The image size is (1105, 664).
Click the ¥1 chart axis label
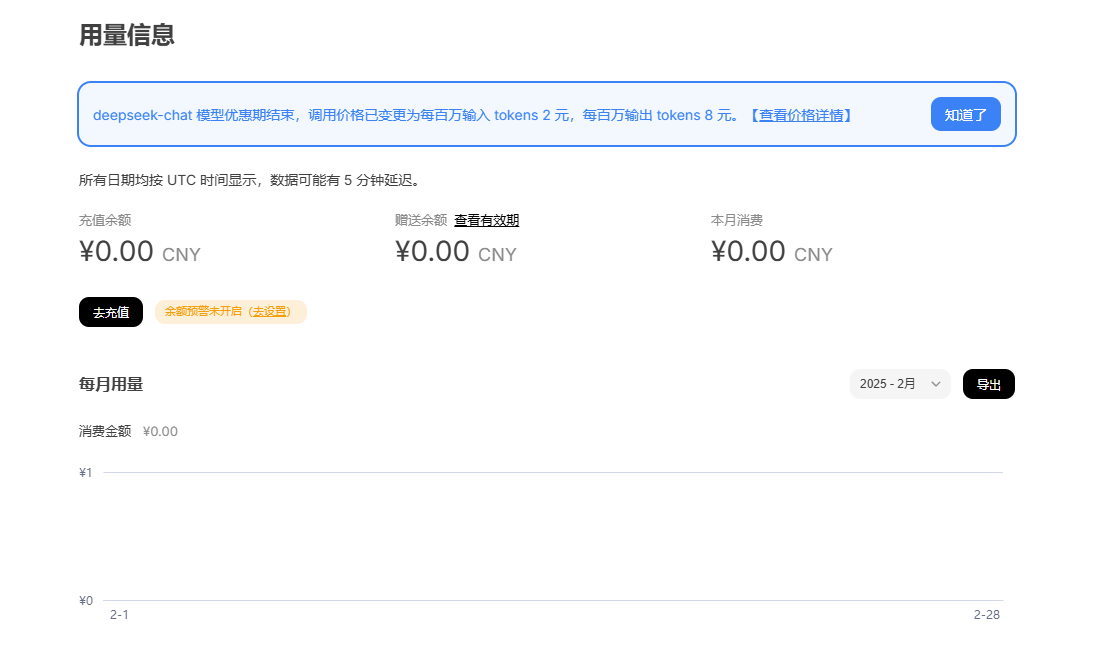coord(86,472)
